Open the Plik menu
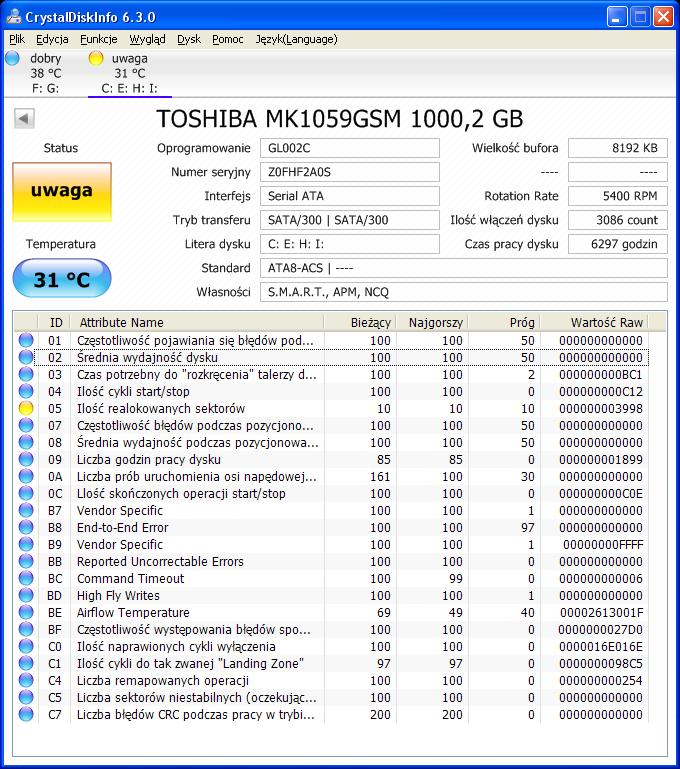Screen dimensions: 680x769 17,39
